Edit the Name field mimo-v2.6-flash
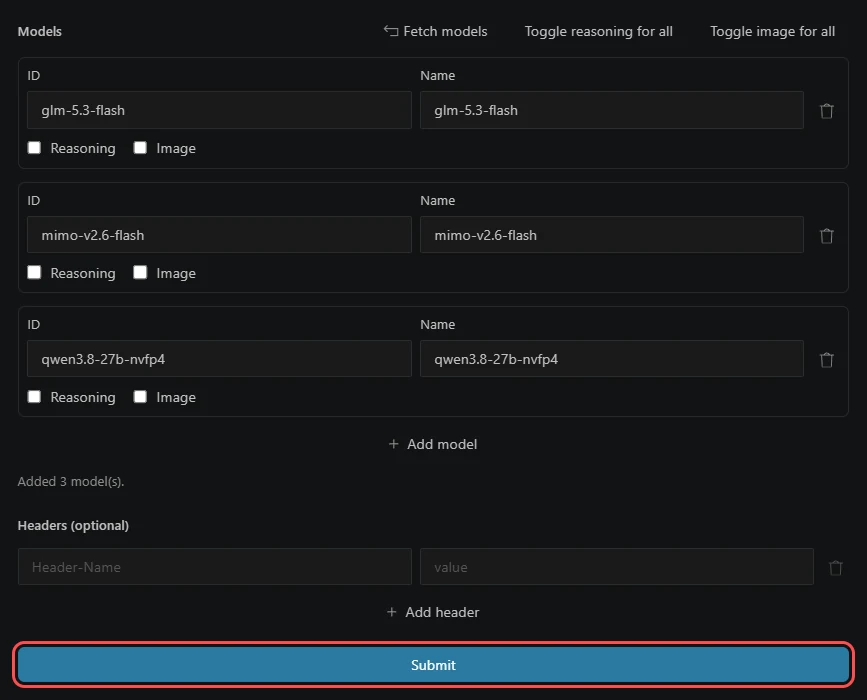The height and width of the screenshot is (700, 867). [612, 235]
